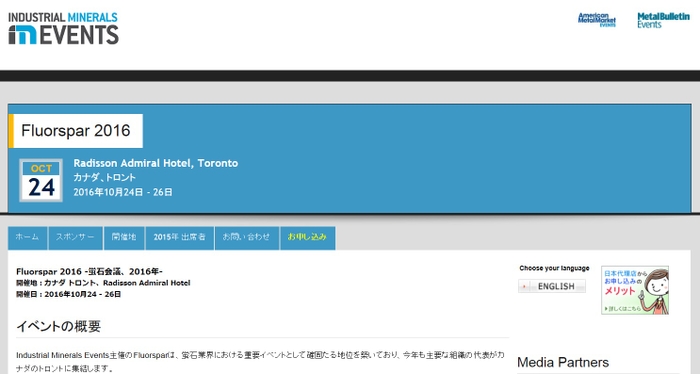
Task: Open the American Metal Market Events logo
Action: (x=596, y=20)
